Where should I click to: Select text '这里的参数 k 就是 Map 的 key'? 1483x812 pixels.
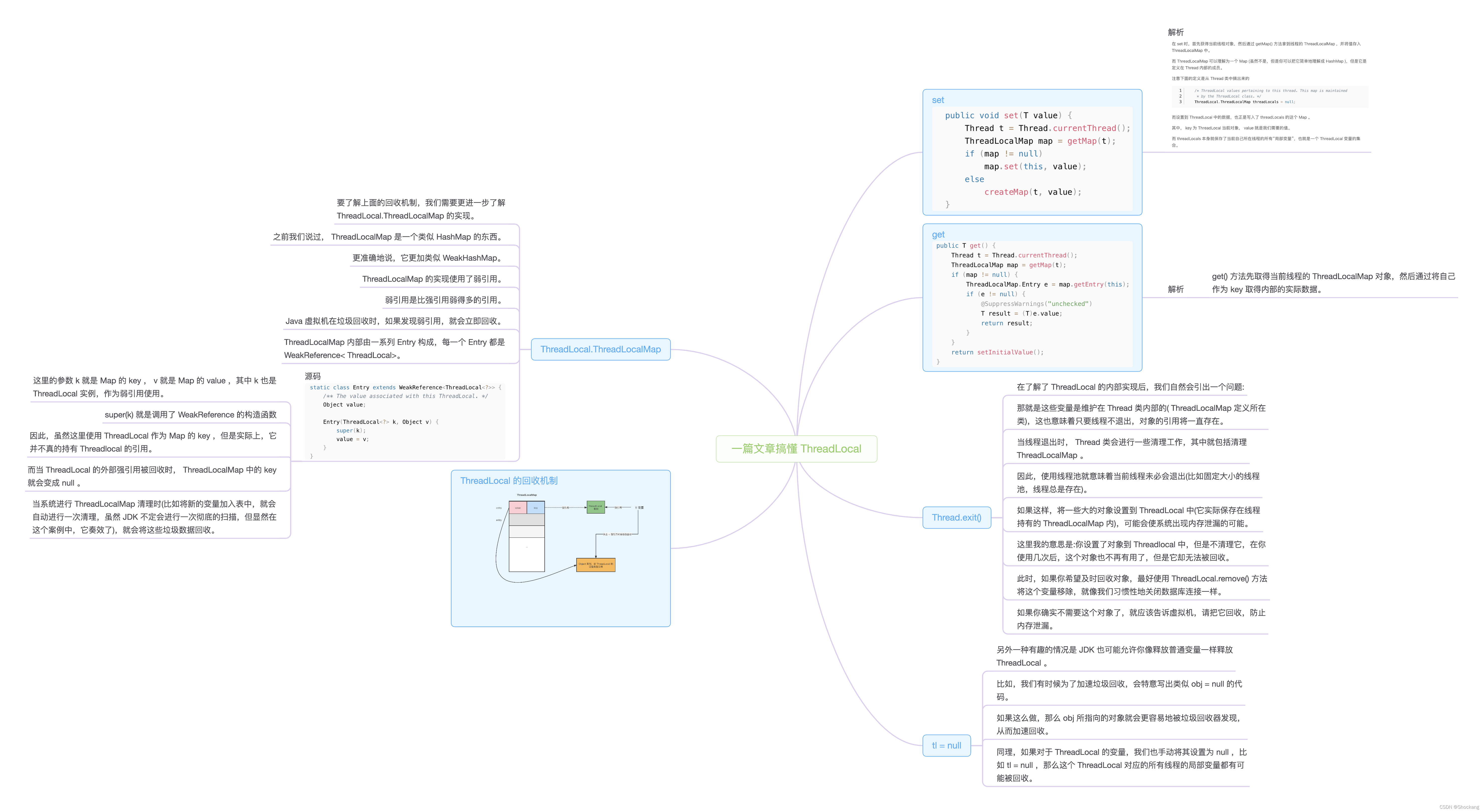[87, 380]
